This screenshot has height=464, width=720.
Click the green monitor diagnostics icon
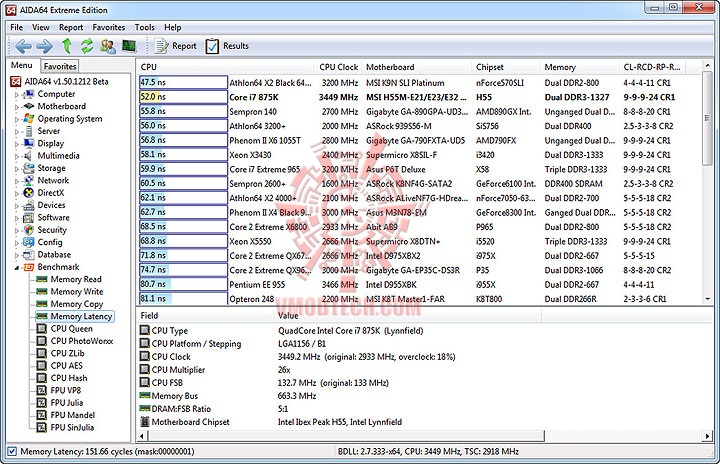pyautogui.click(x=129, y=46)
